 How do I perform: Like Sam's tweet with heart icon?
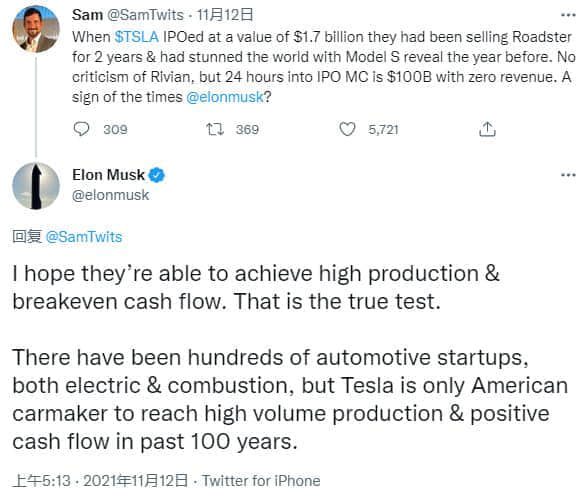(x=347, y=129)
